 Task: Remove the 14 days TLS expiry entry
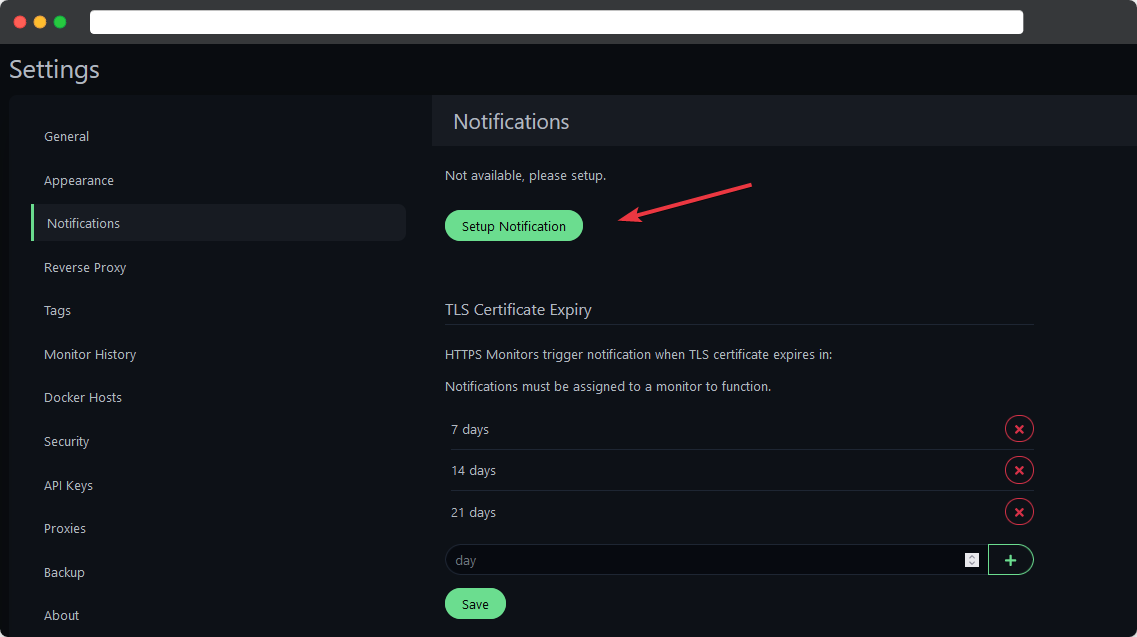[1018, 470]
